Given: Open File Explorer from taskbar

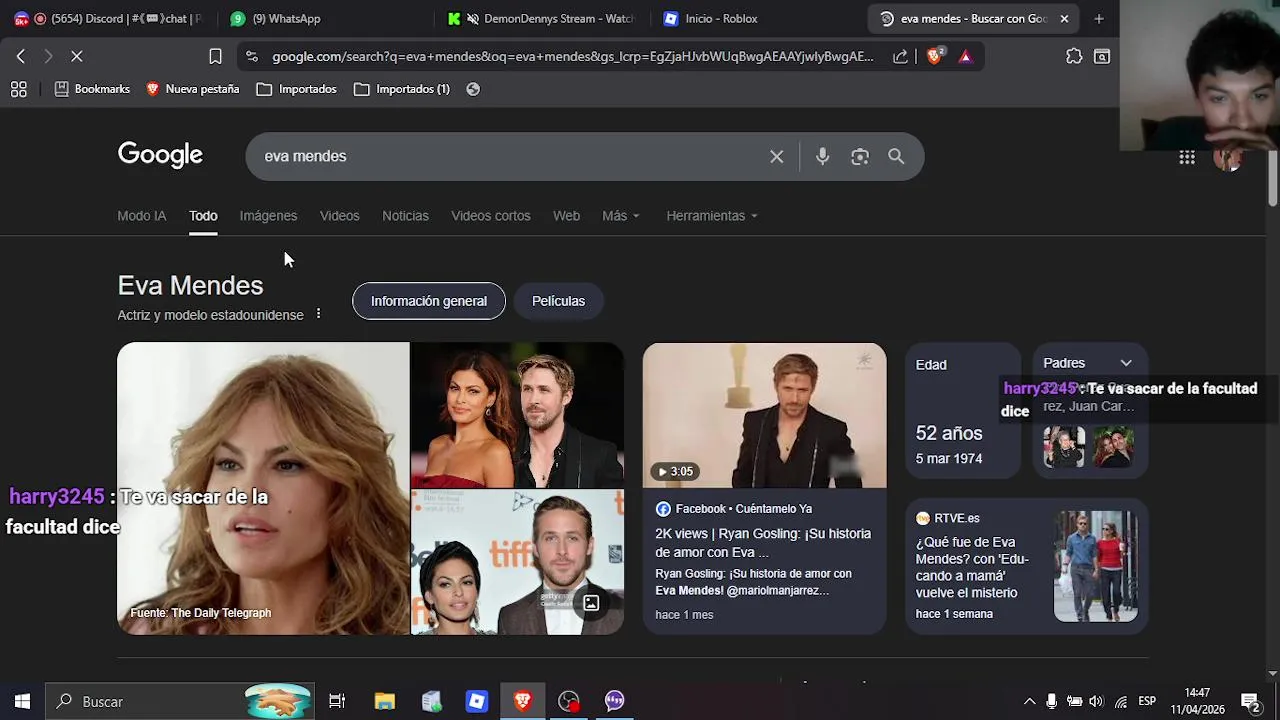Looking at the screenshot, I should pyautogui.click(x=385, y=701).
